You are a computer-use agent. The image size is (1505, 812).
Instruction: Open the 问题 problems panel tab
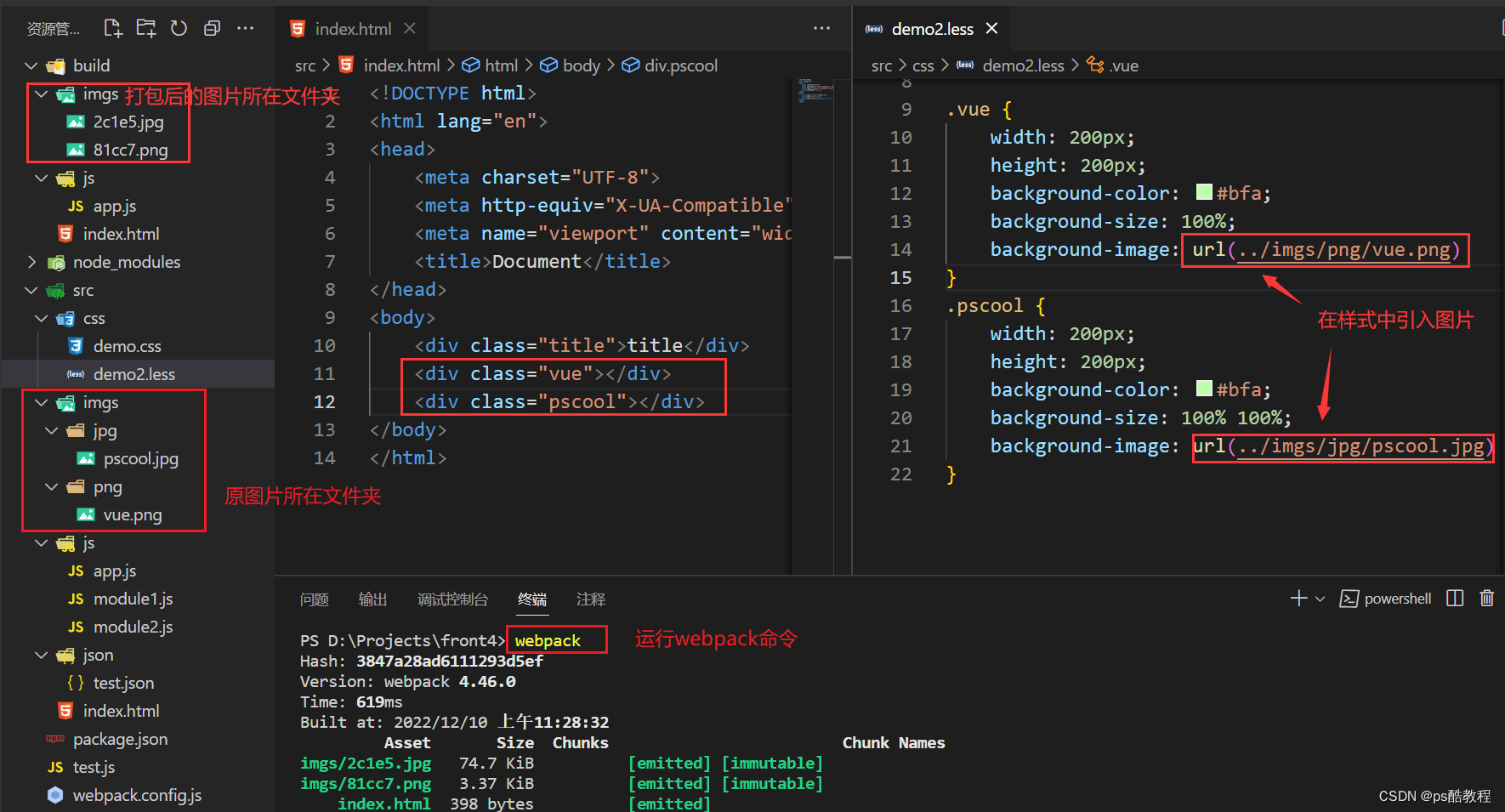pyautogui.click(x=315, y=599)
